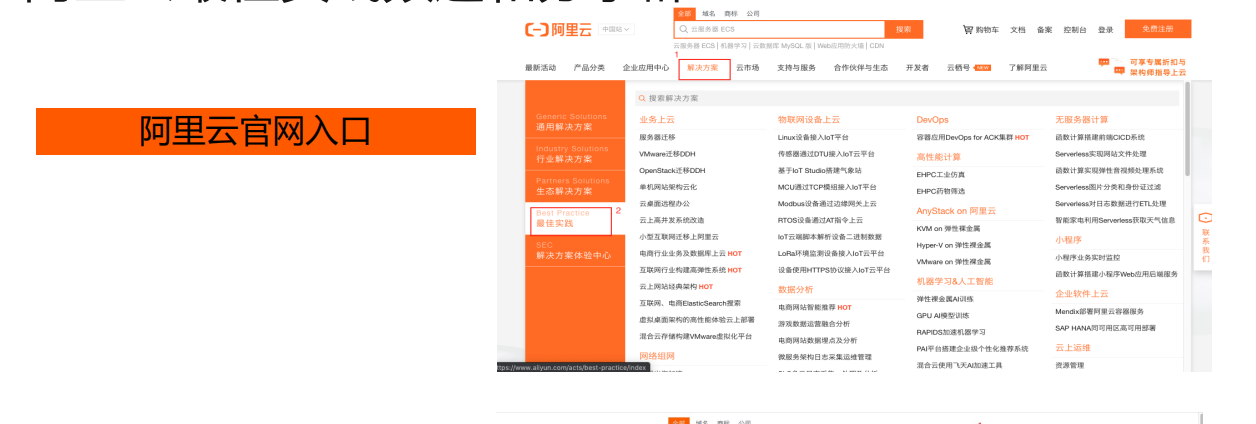The width and height of the screenshot is (1256, 424).
Task: Open the 产品分类 menu
Action: [x=589, y=68]
